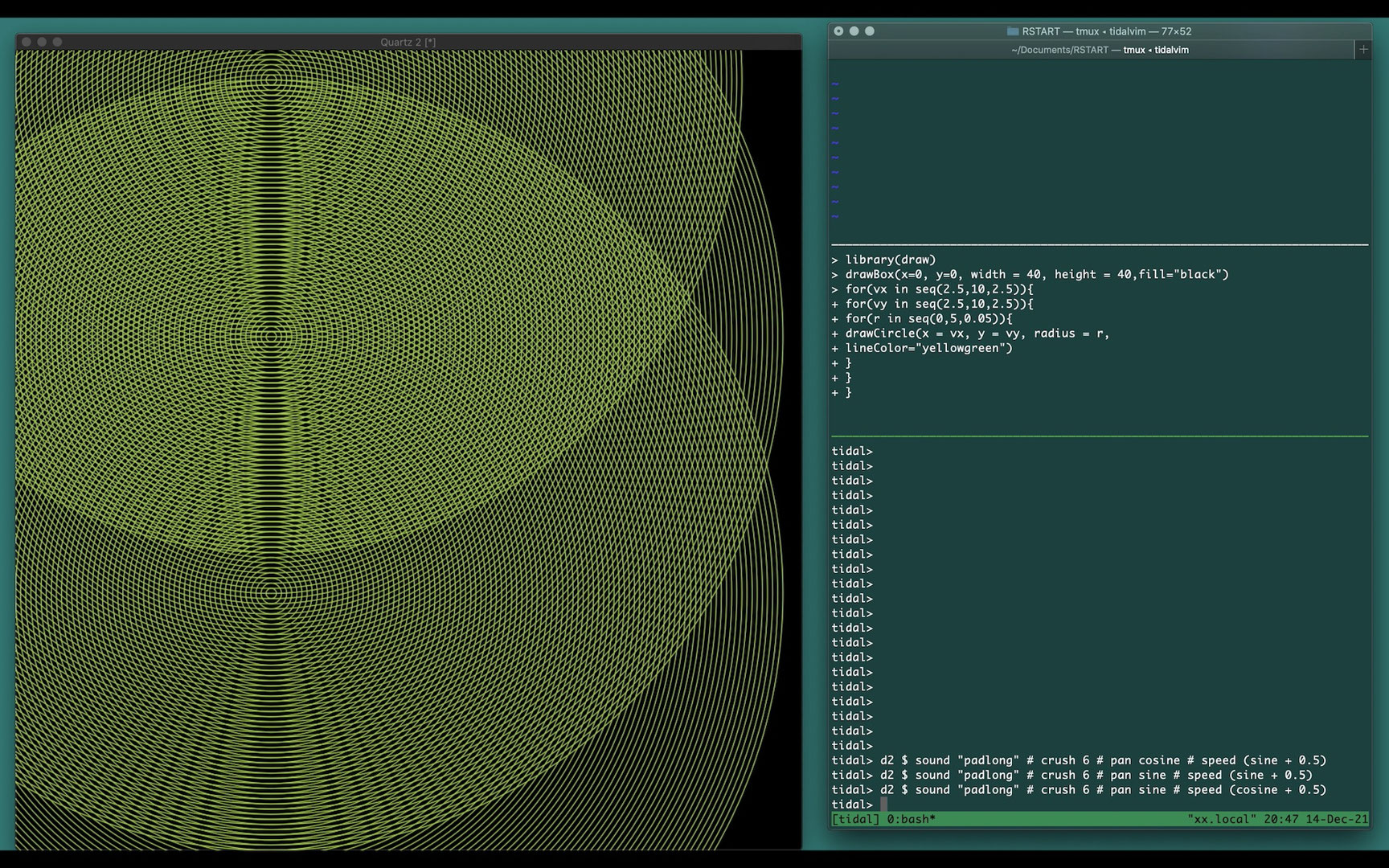
Task: Click the new tab plus button
Action: click(x=1362, y=50)
